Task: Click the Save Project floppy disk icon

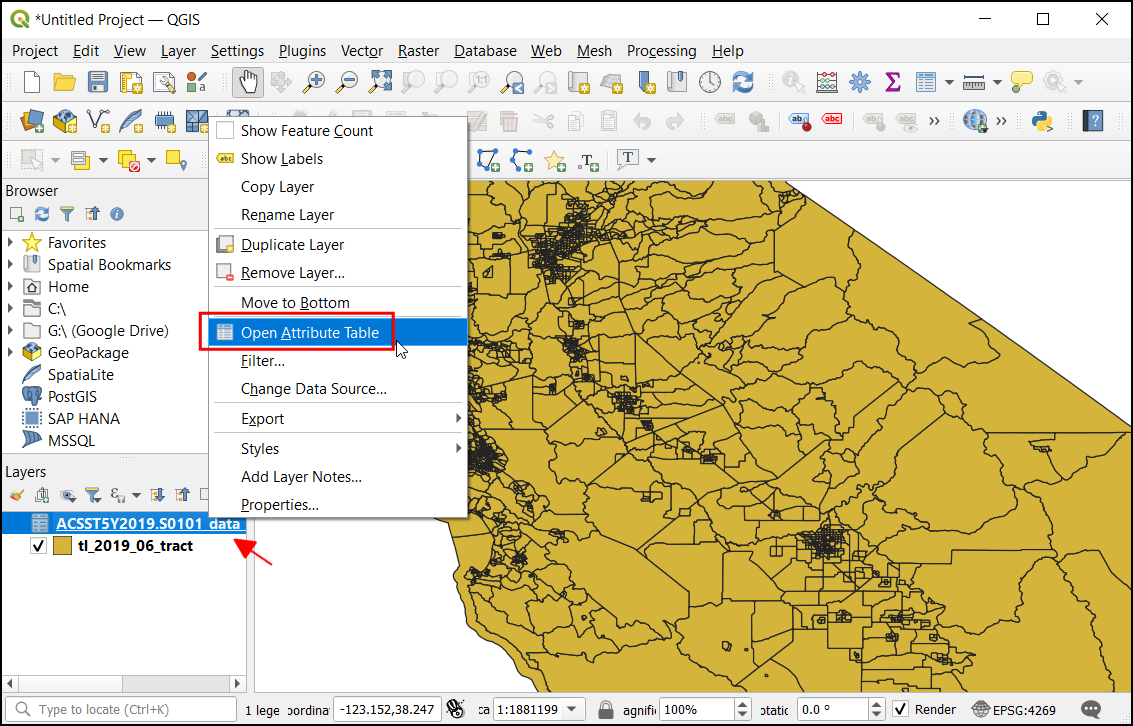Action: (98, 82)
